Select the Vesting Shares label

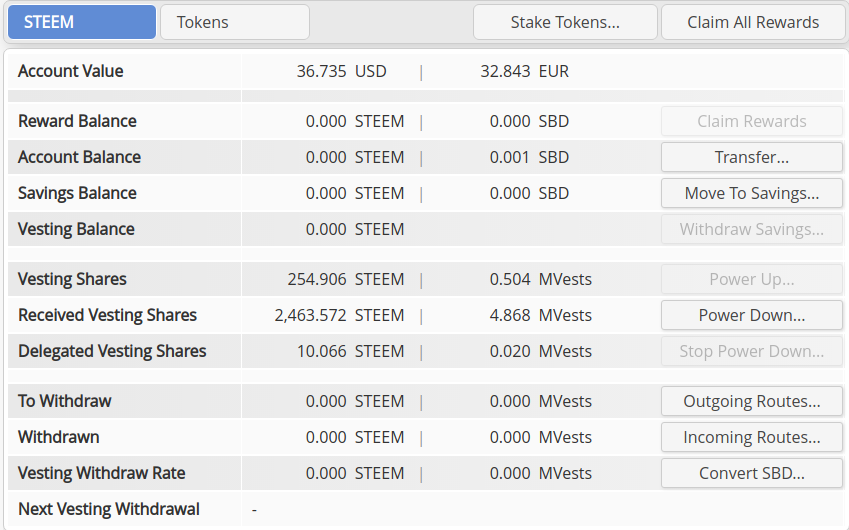72,279
